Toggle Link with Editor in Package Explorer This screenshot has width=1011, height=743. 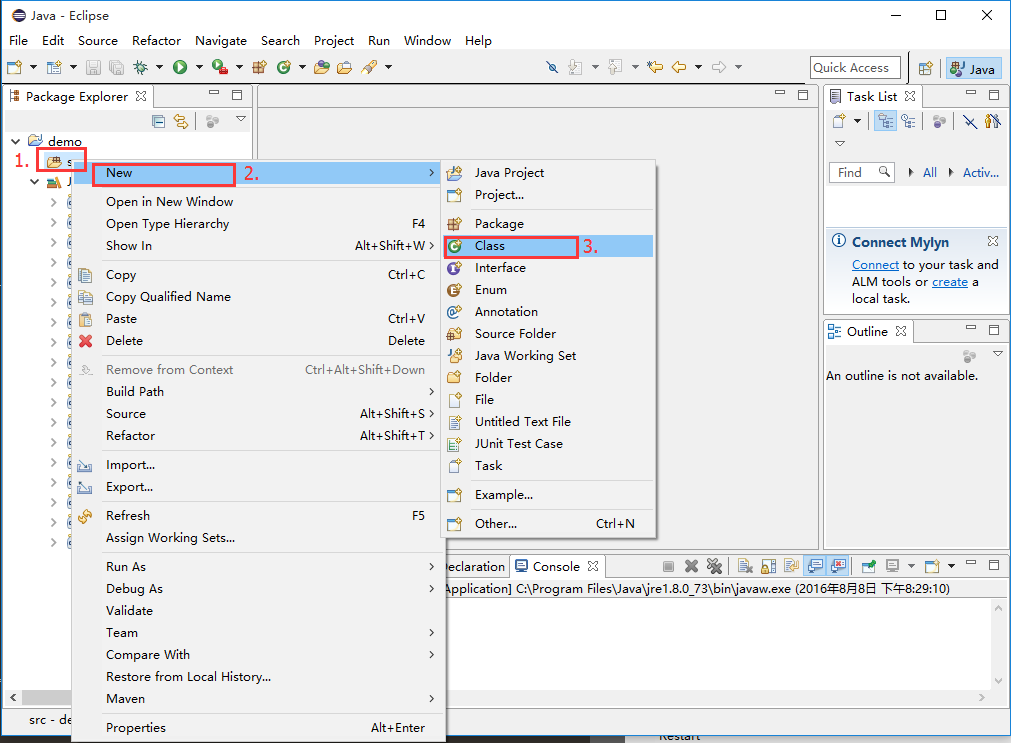[x=181, y=121]
